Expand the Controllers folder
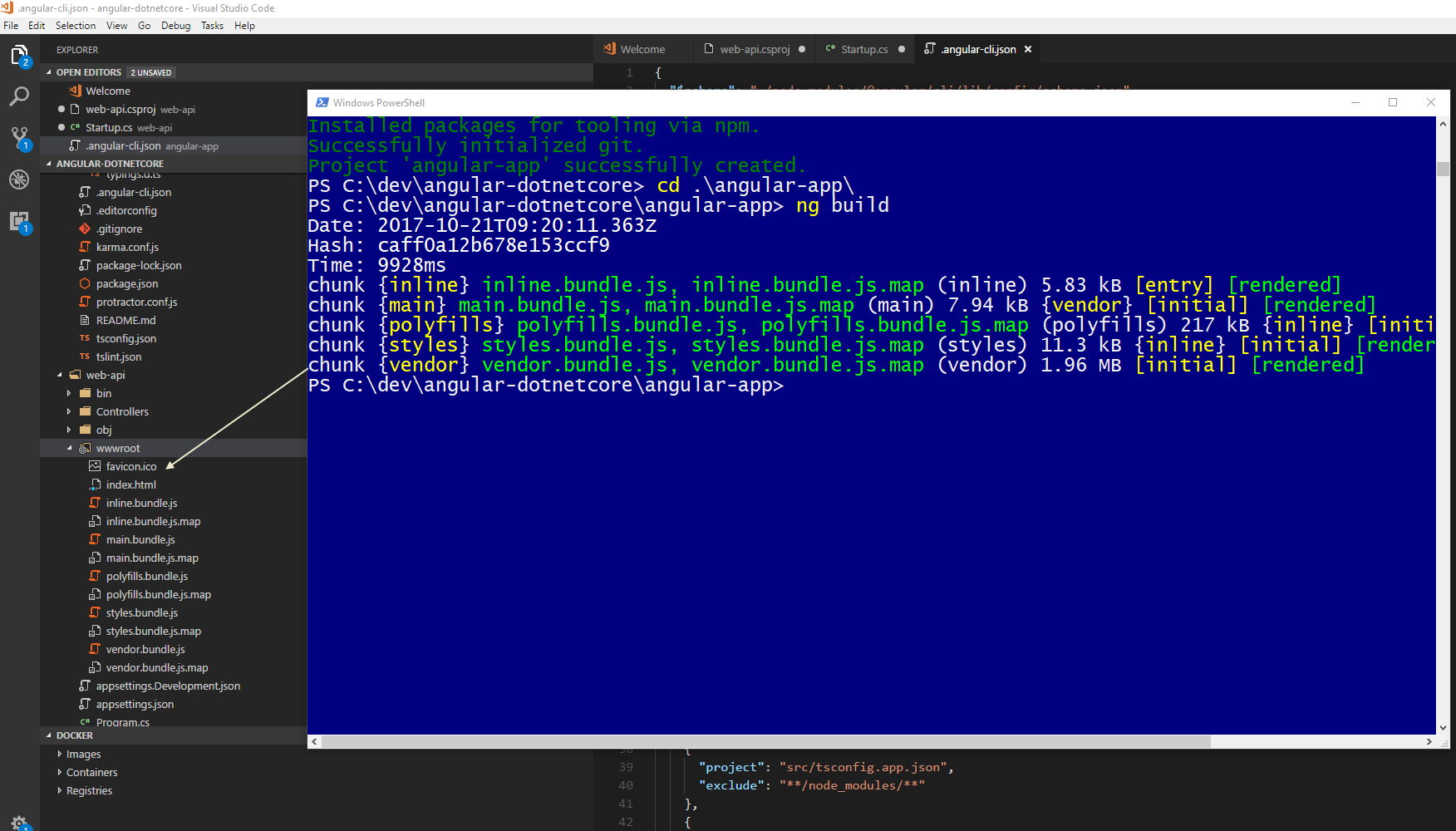 pos(69,411)
